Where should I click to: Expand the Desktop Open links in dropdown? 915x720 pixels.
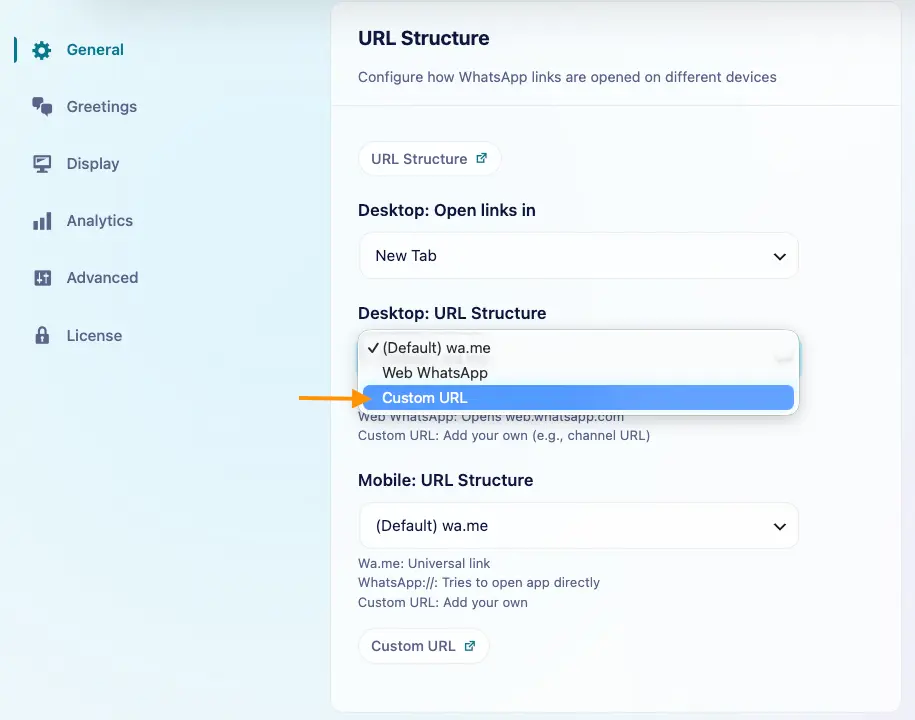click(579, 256)
